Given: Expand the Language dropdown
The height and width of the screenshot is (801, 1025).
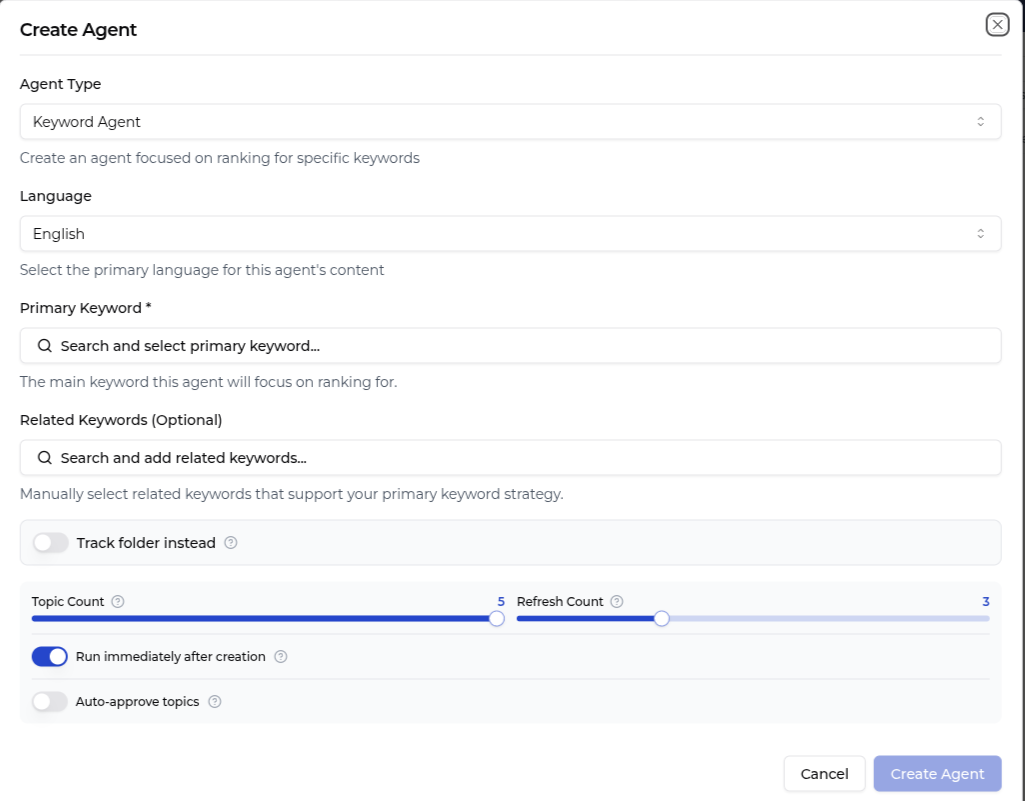Looking at the screenshot, I should point(510,234).
